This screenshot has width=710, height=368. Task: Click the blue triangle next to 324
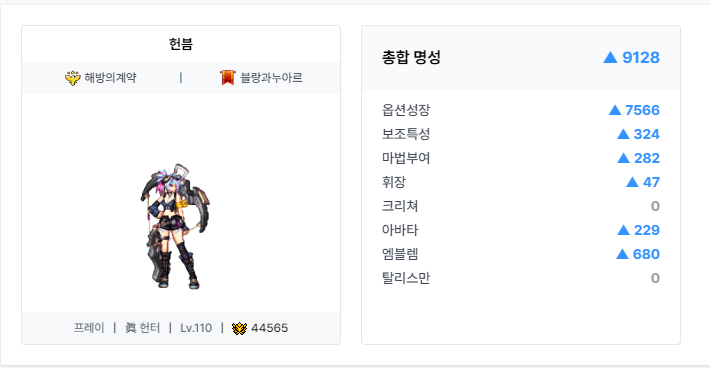click(623, 134)
